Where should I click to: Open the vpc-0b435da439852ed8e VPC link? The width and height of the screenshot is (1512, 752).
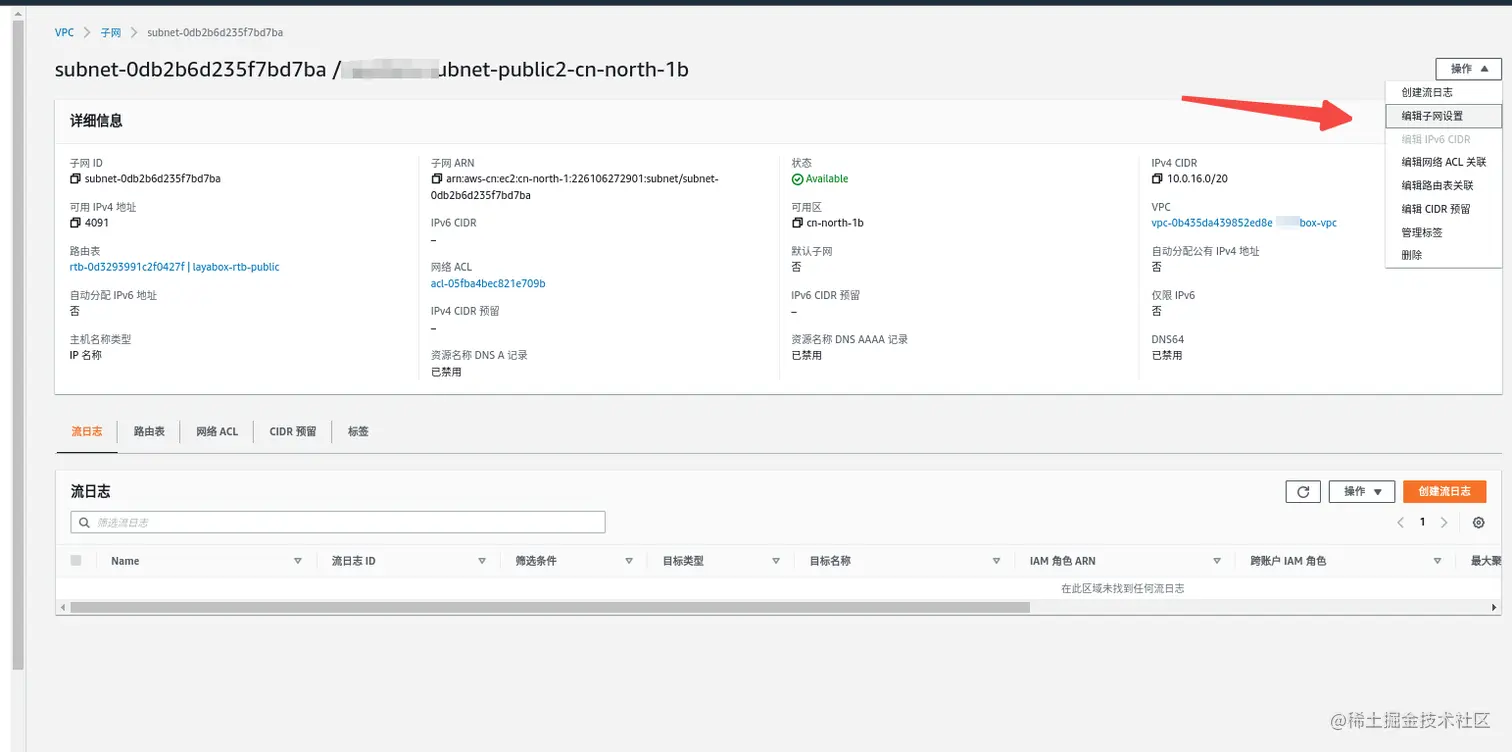(x=1244, y=223)
